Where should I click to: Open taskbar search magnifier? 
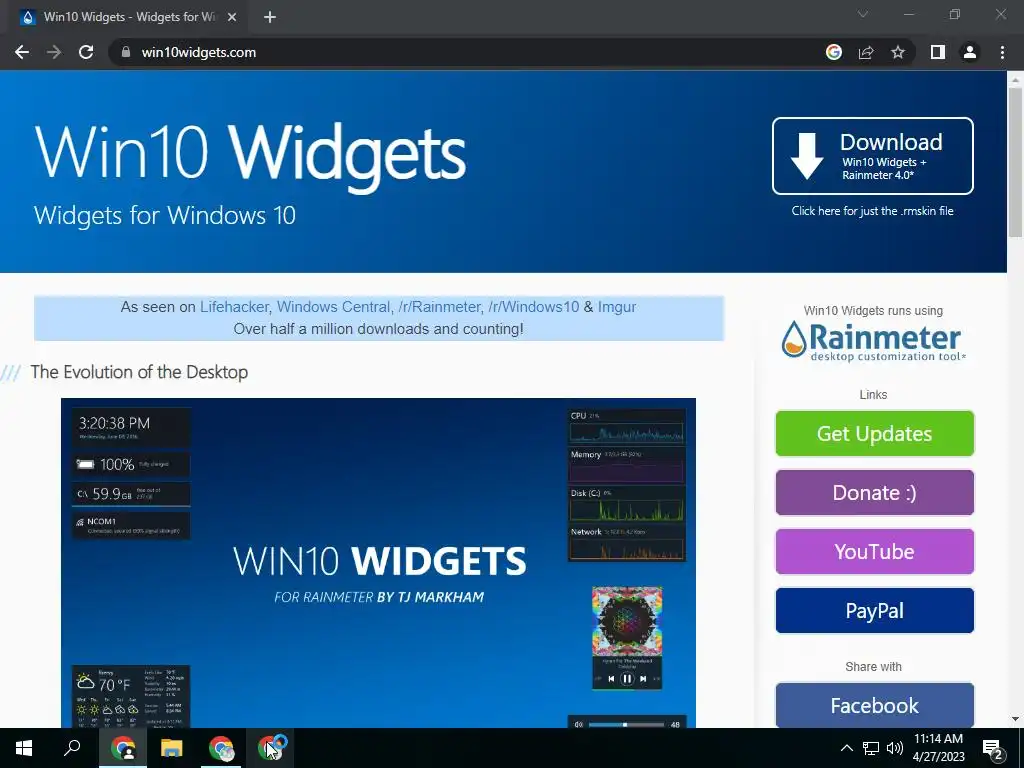pos(72,748)
